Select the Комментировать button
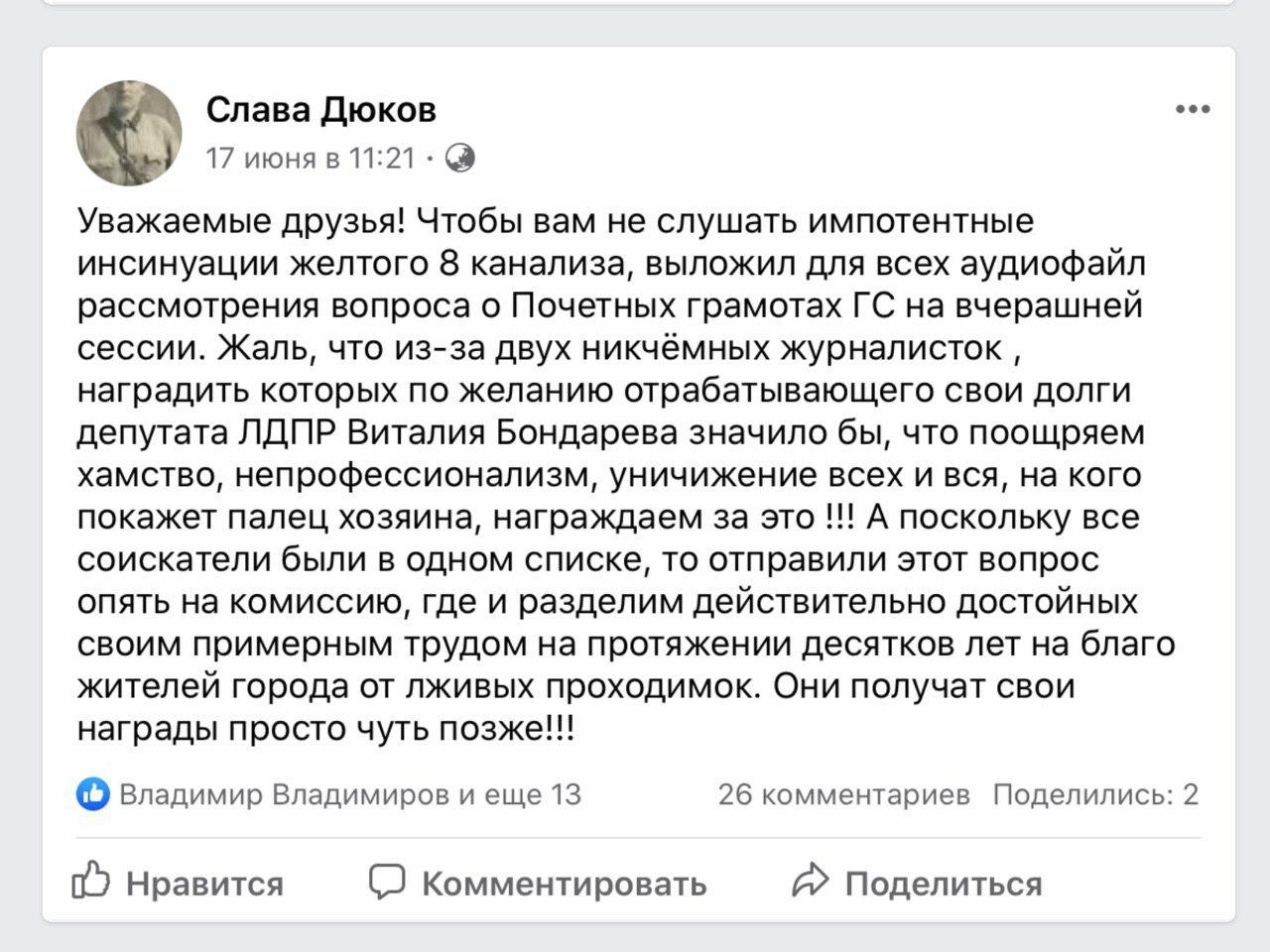1270x952 pixels. (x=537, y=882)
